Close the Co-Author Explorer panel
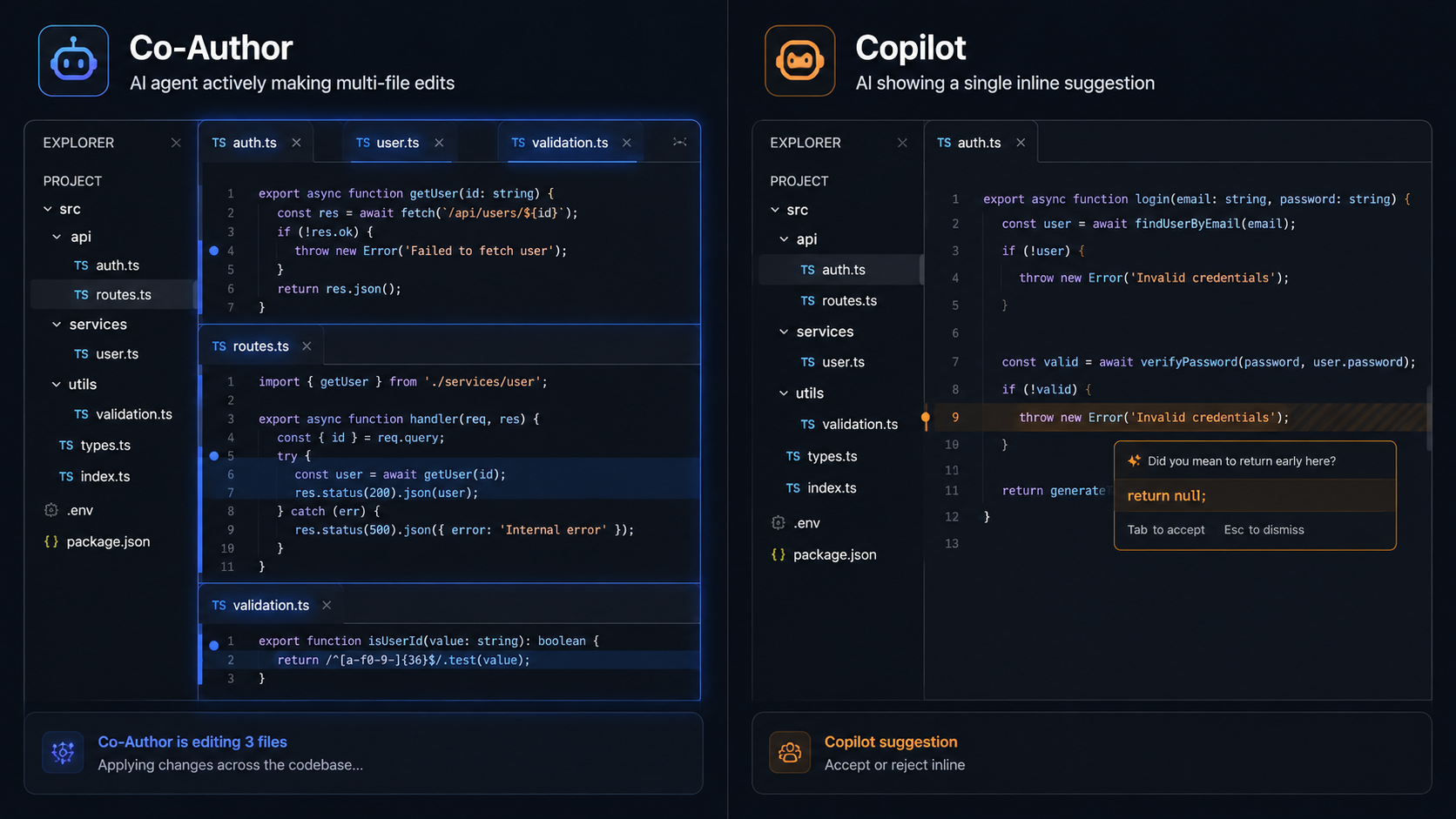This screenshot has height=819, width=1456. tap(176, 143)
